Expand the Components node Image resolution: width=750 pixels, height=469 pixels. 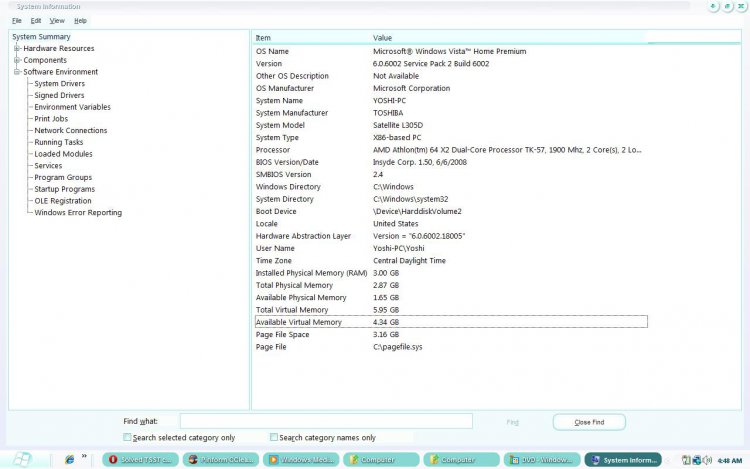pos(17,60)
